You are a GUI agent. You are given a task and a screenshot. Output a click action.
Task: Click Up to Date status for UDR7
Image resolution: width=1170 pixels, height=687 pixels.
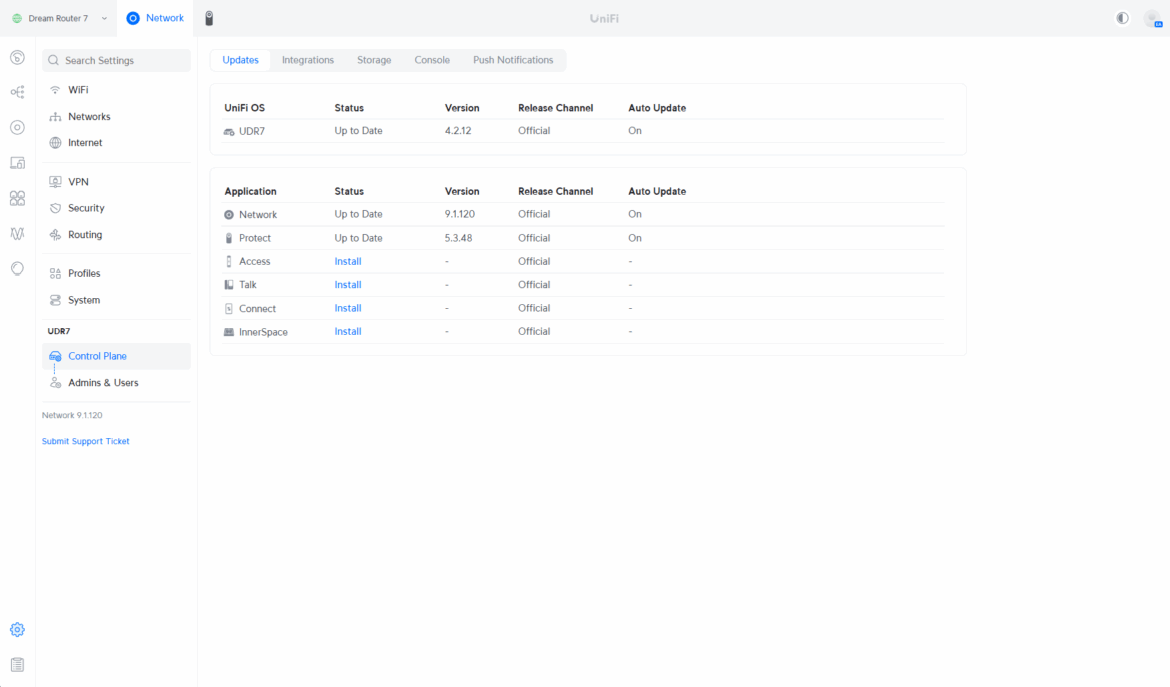coord(358,131)
